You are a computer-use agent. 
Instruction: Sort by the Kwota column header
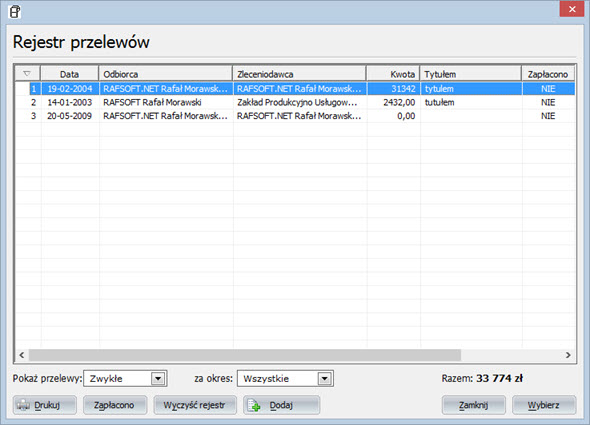(x=393, y=74)
